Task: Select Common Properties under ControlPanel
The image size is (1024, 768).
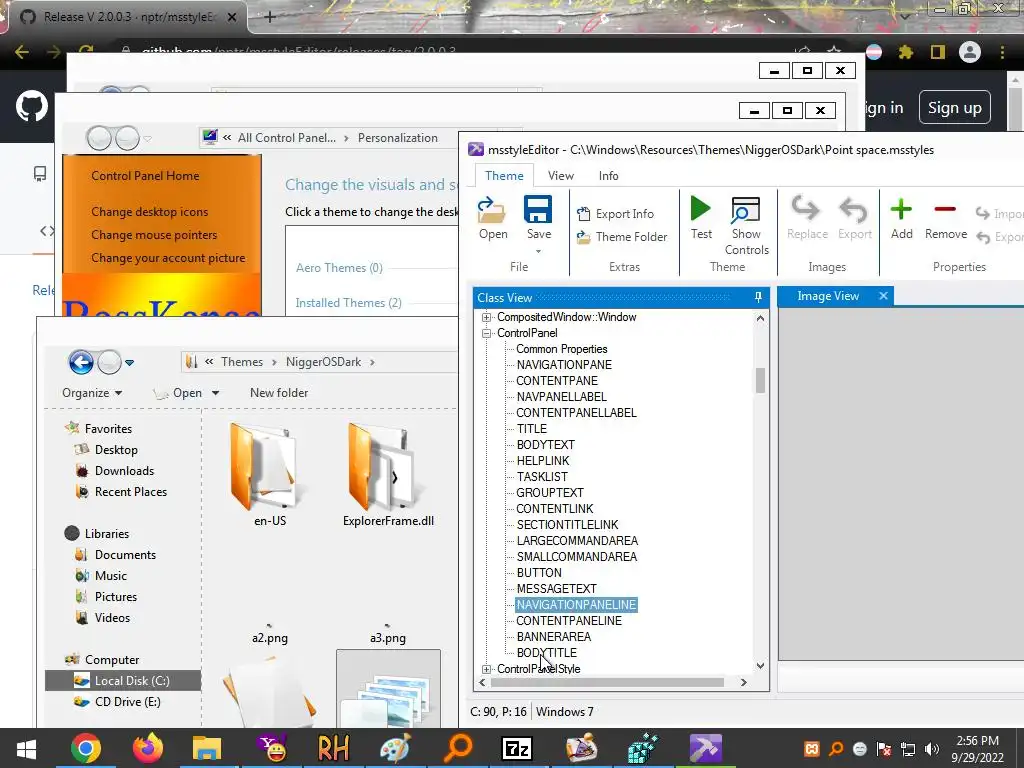Action: [x=562, y=349]
